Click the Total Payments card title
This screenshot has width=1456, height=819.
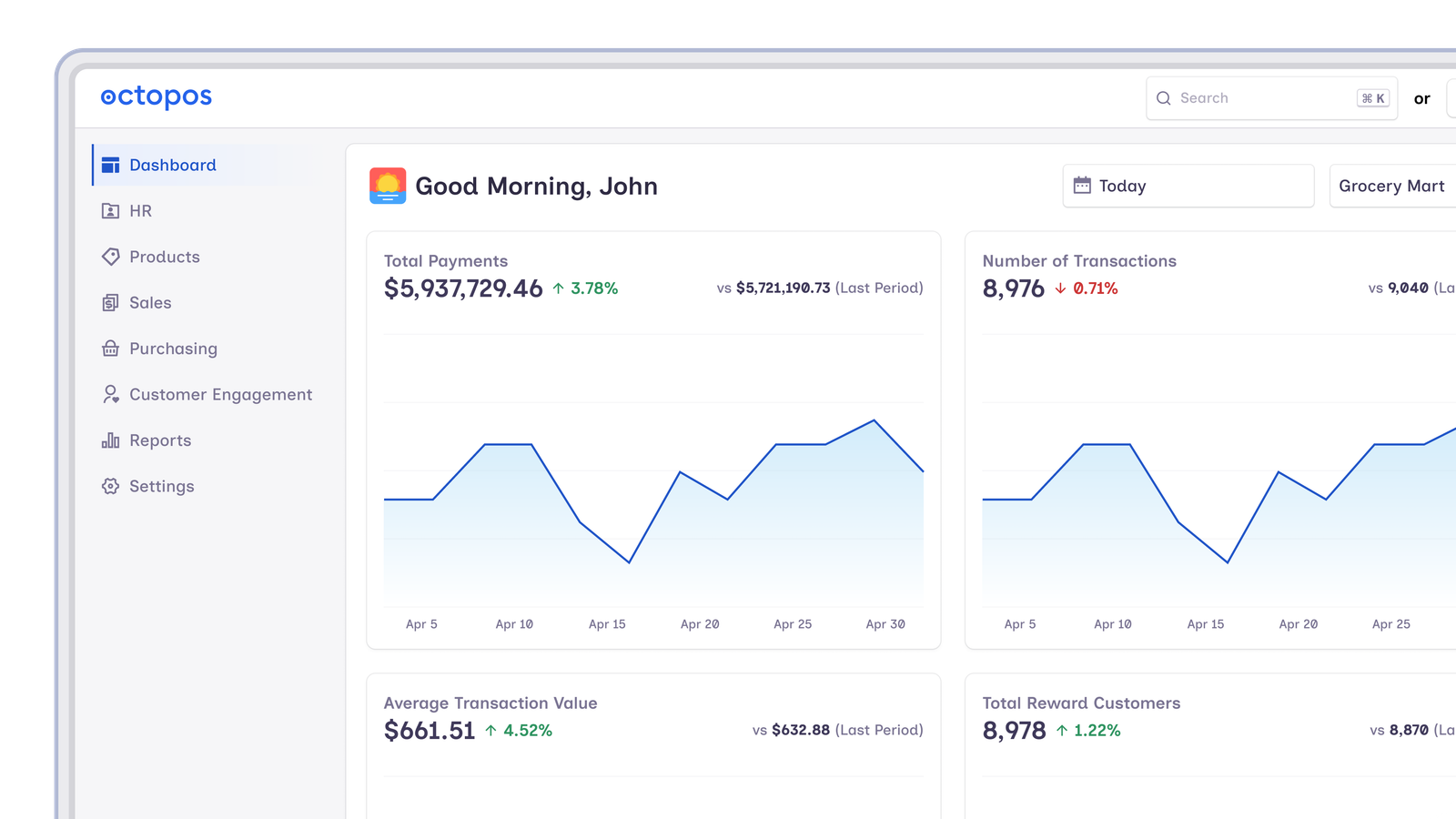pyautogui.click(x=446, y=261)
